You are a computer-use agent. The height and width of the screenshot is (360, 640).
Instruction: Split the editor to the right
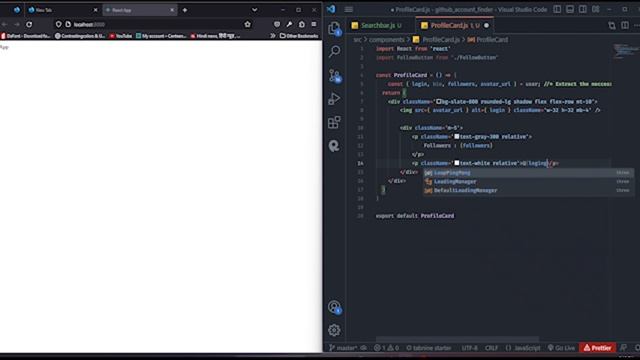[x=625, y=25]
